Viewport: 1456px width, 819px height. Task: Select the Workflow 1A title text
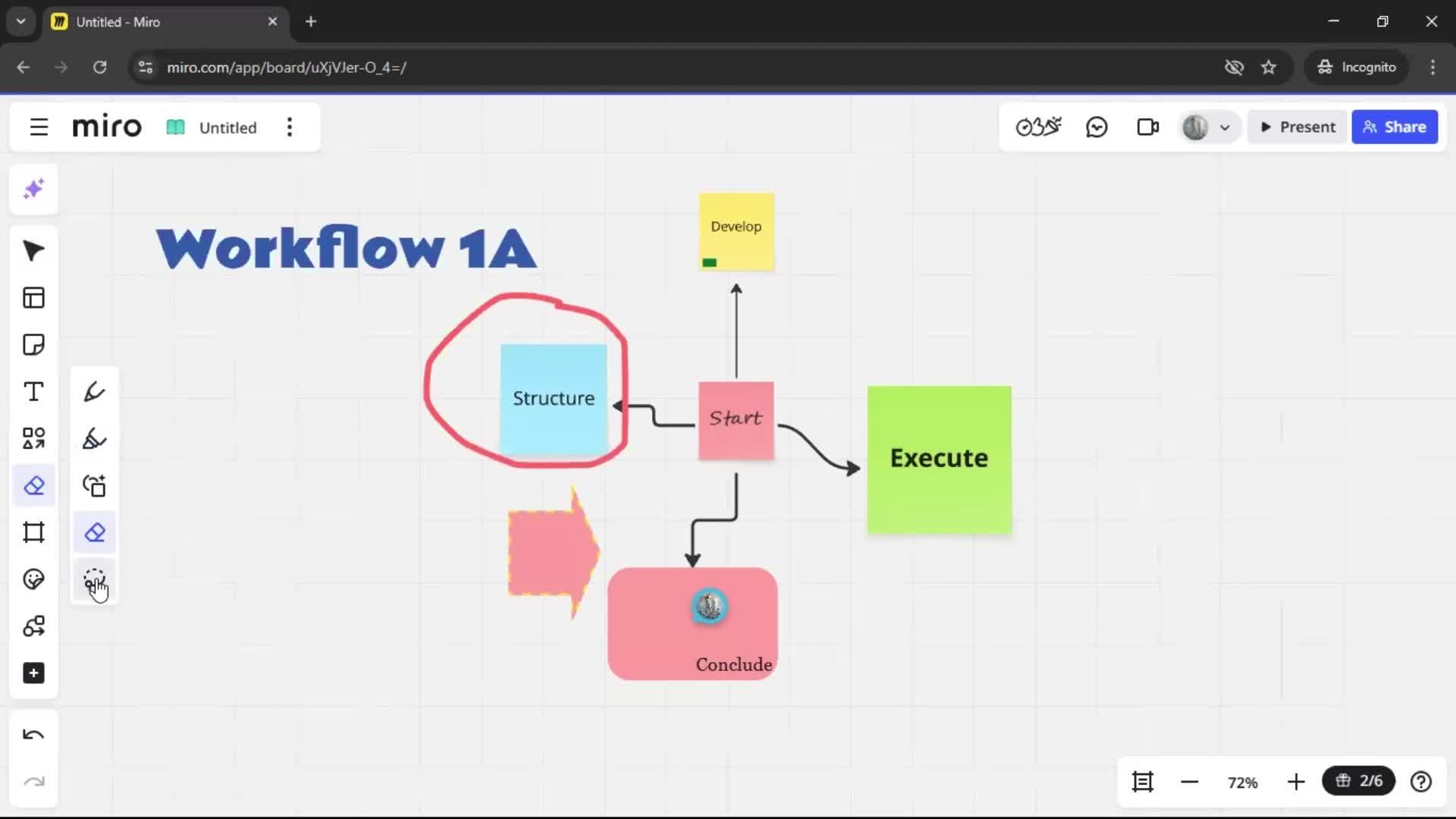click(347, 248)
